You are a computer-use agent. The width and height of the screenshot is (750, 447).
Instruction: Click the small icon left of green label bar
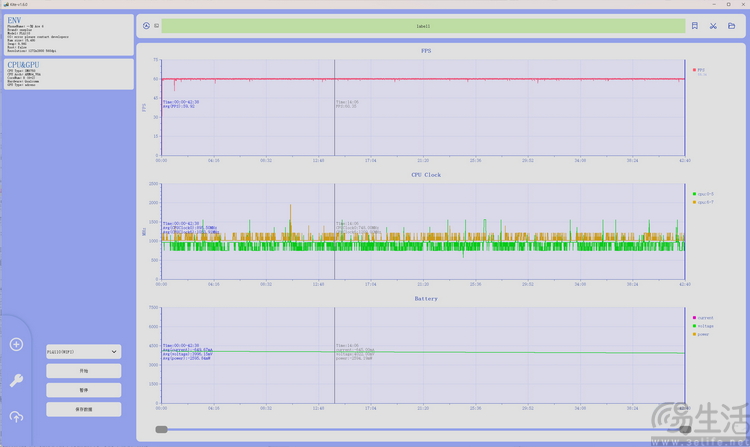(156, 26)
